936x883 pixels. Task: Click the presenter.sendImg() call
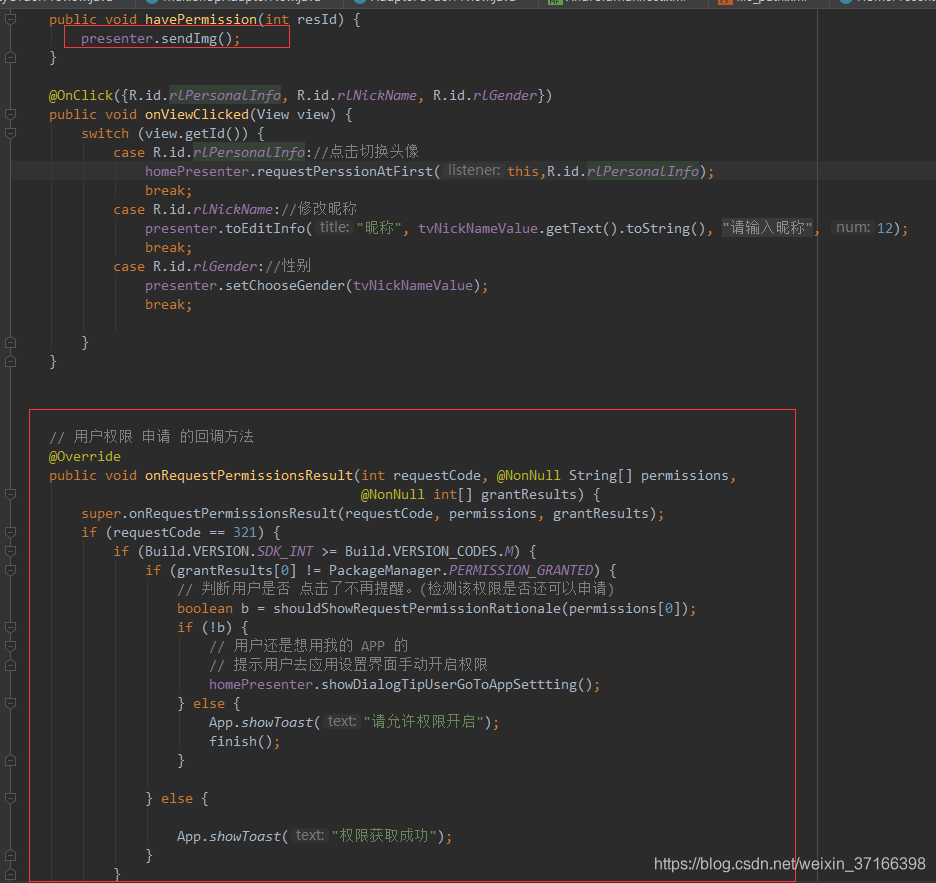tap(160, 39)
